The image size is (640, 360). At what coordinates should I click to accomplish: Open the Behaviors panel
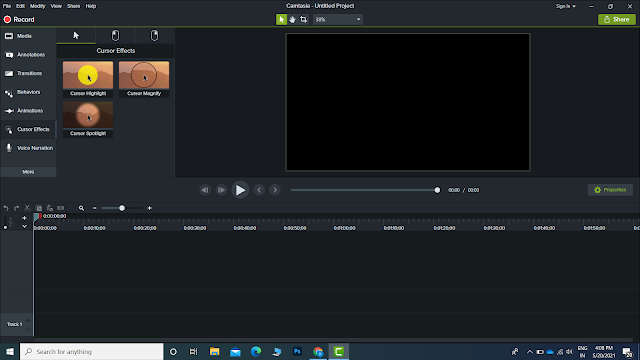pyautogui.click(x=28, y=92)
